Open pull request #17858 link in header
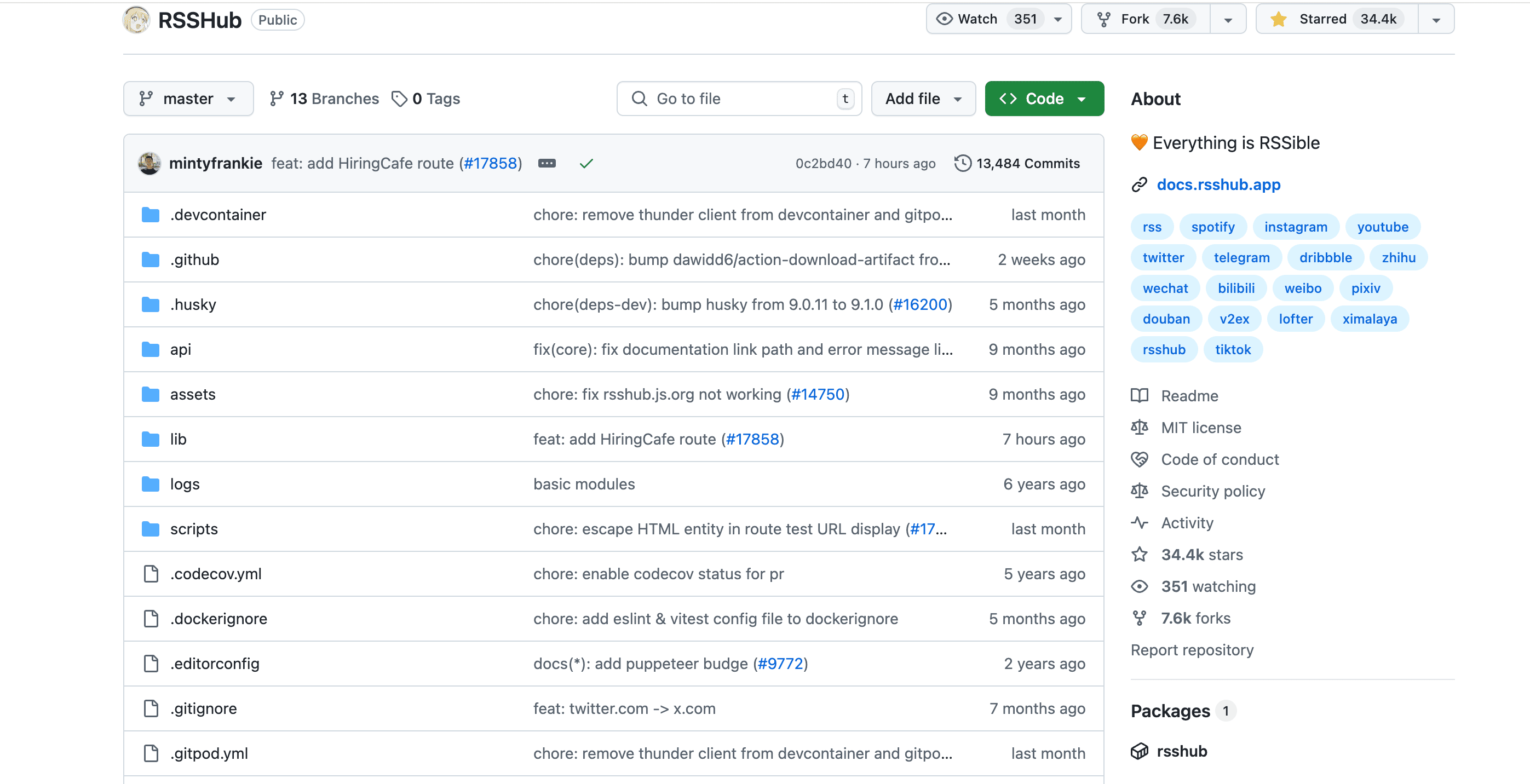The width and height of the screenshot is (1530, 784). [x=491, y=163]
